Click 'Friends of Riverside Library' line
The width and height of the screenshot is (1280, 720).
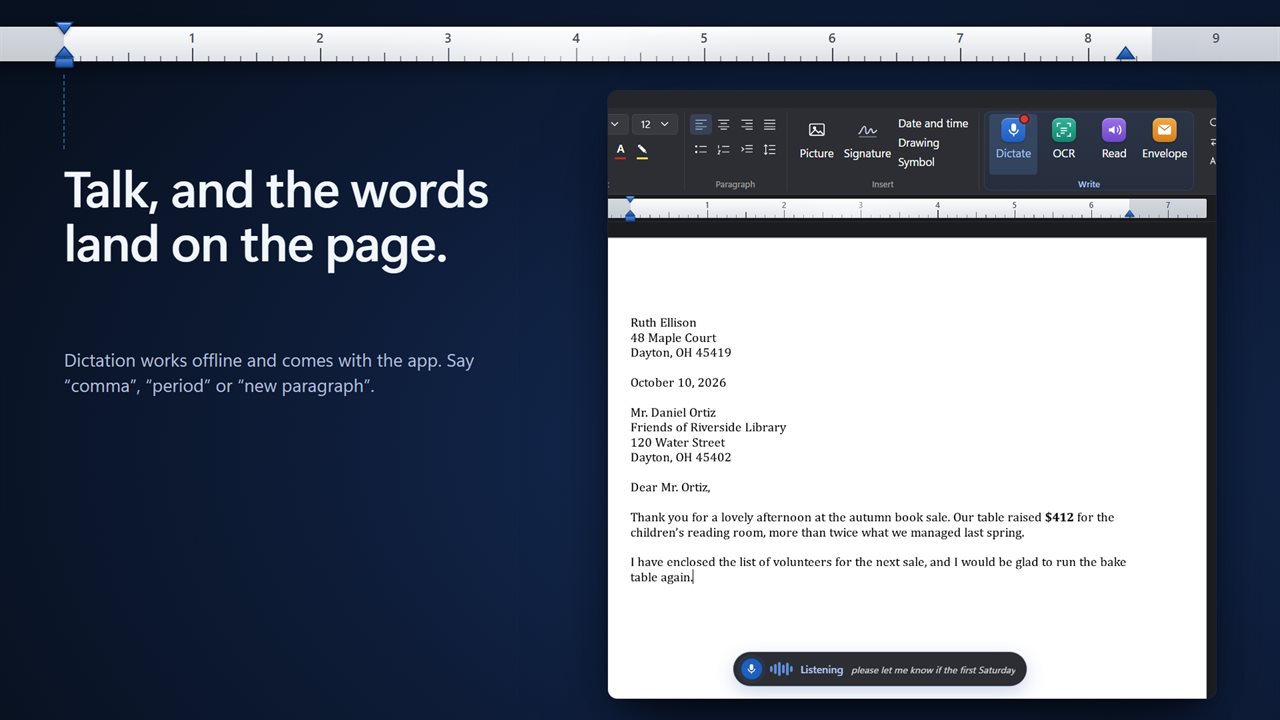708,427
